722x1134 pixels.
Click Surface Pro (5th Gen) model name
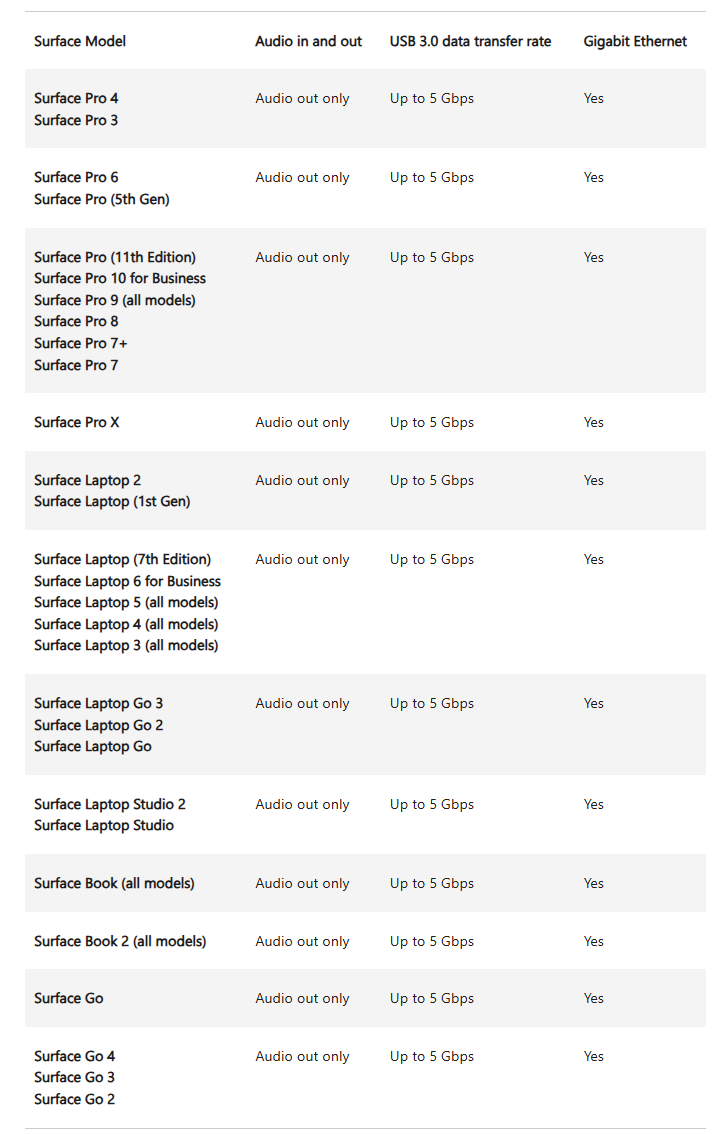tap(101, 199)
